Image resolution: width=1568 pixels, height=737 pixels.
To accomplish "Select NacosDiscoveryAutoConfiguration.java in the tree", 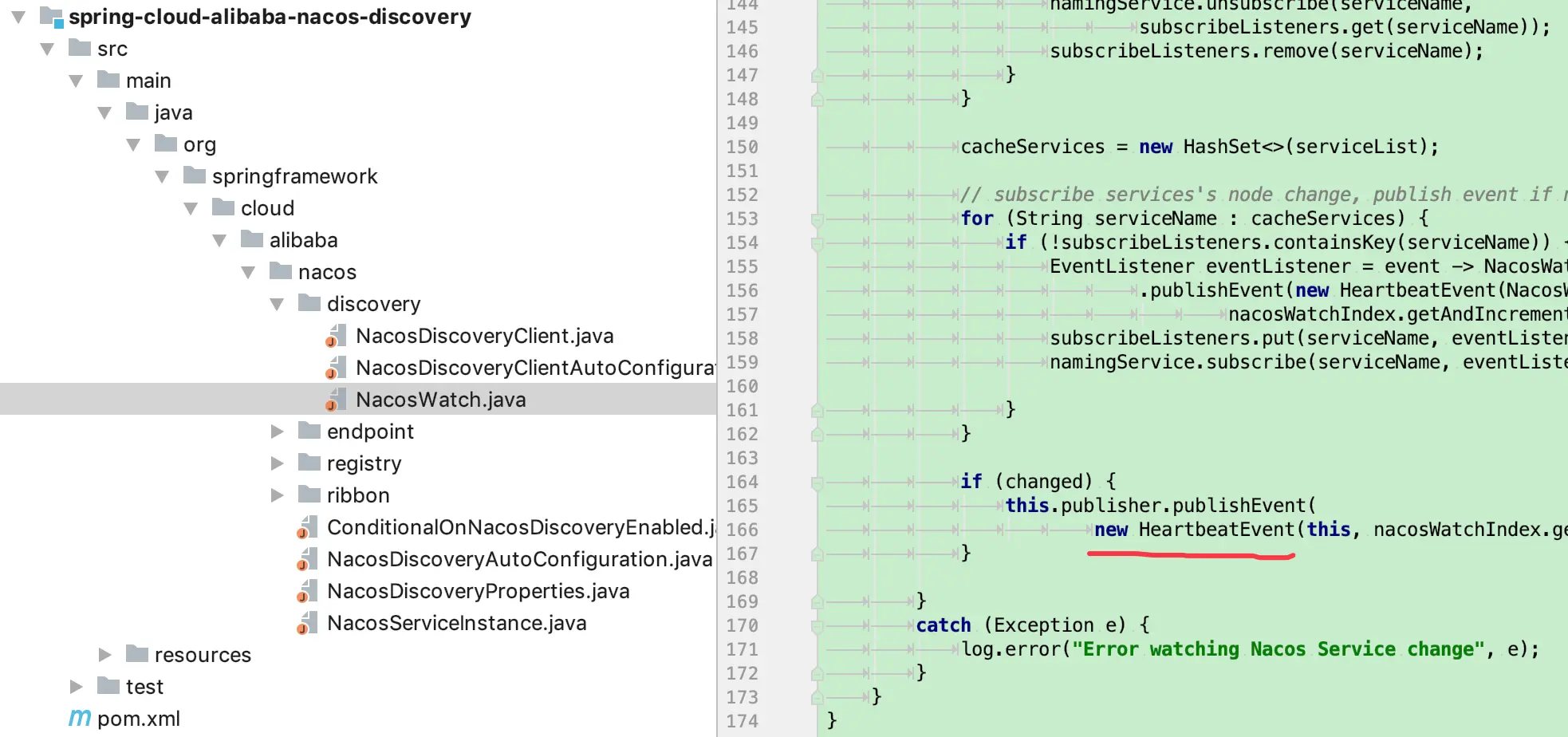I will (520, 559).
